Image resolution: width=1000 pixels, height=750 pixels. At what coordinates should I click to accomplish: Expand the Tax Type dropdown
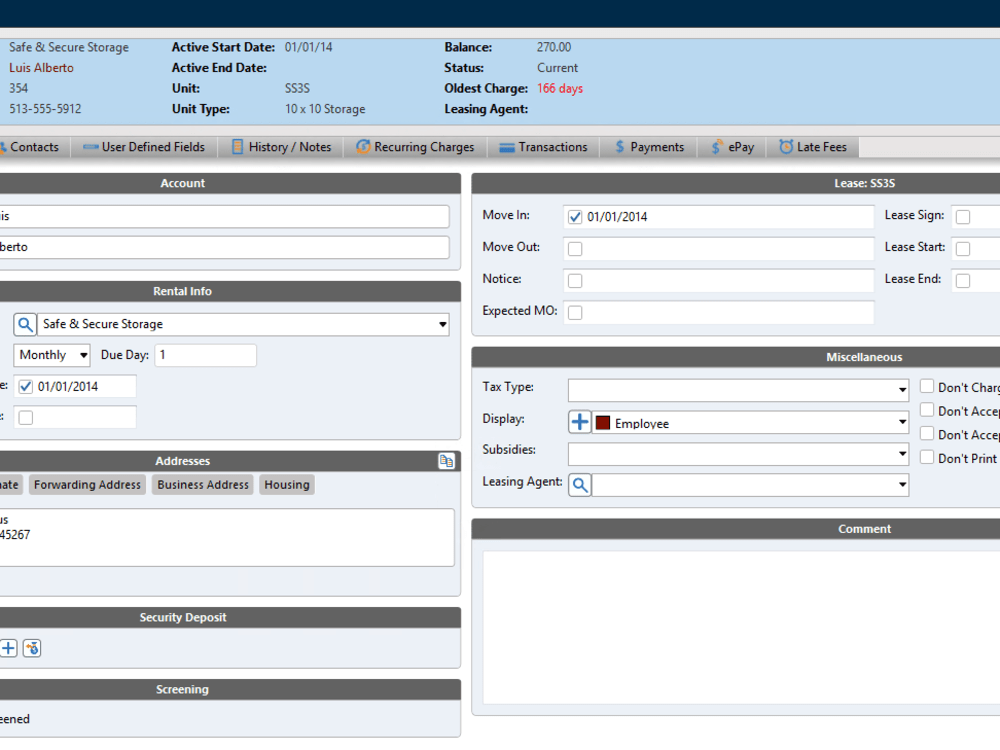coord(902,390)
